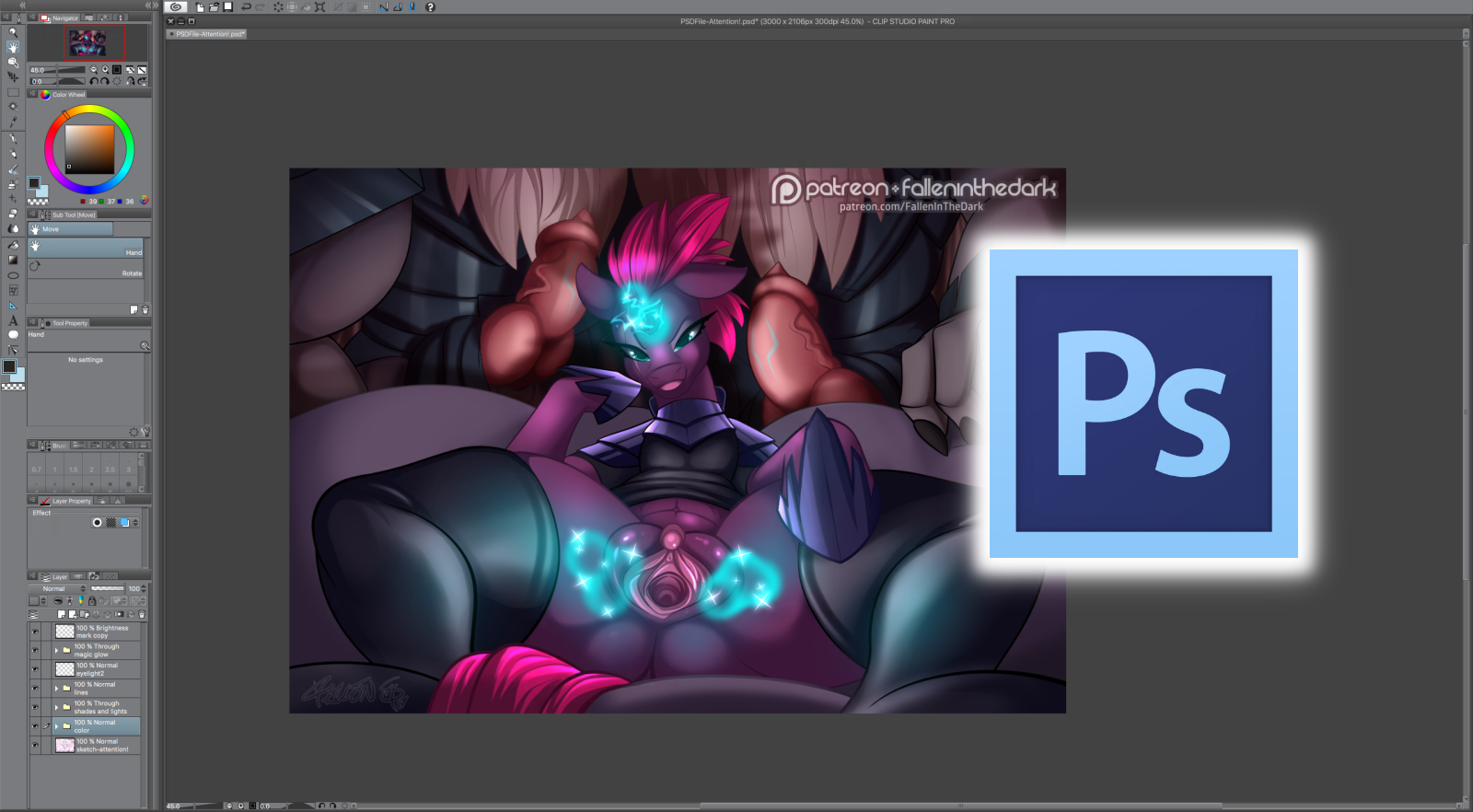Hide the 'mark copy' Brightness layer
Screen dimensions: 1473x812
[35, 632]
